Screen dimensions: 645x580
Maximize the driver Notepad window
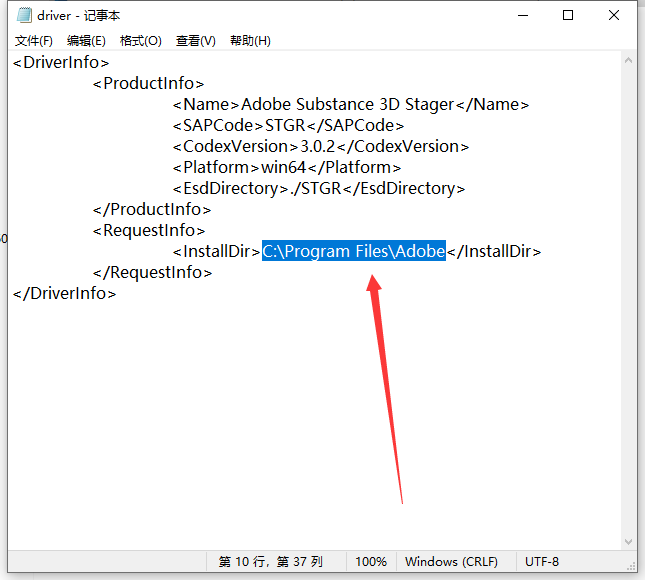pyautogui.click(x=568, y=15)
